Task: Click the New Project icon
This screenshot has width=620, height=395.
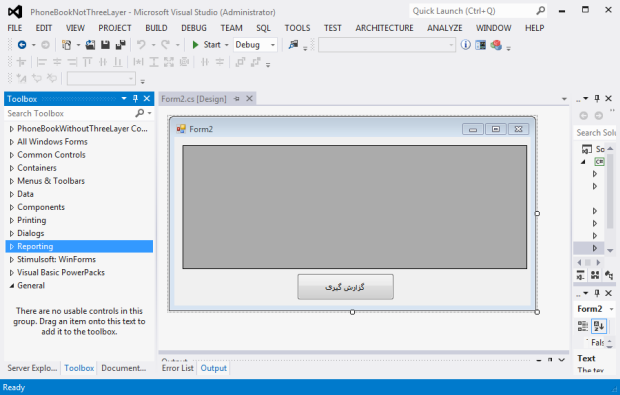Action: (66, 45)
